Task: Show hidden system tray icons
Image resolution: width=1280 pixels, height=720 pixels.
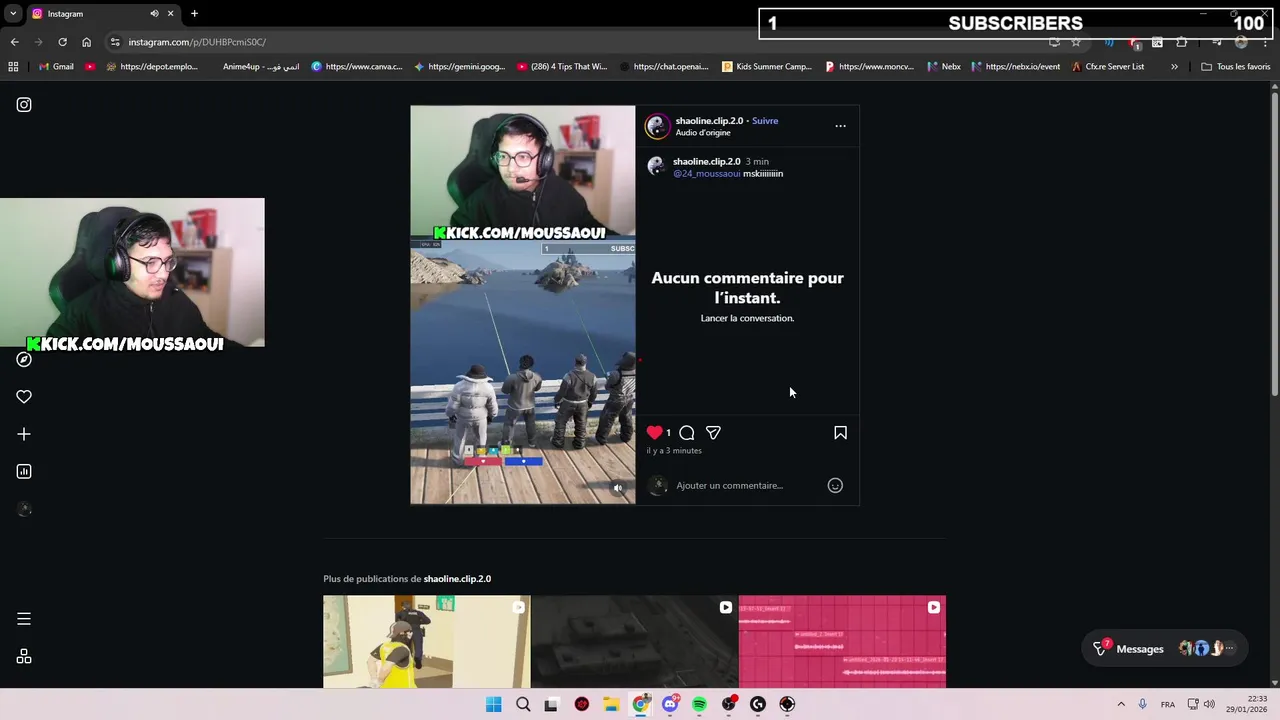Action: pos(1121,705)
